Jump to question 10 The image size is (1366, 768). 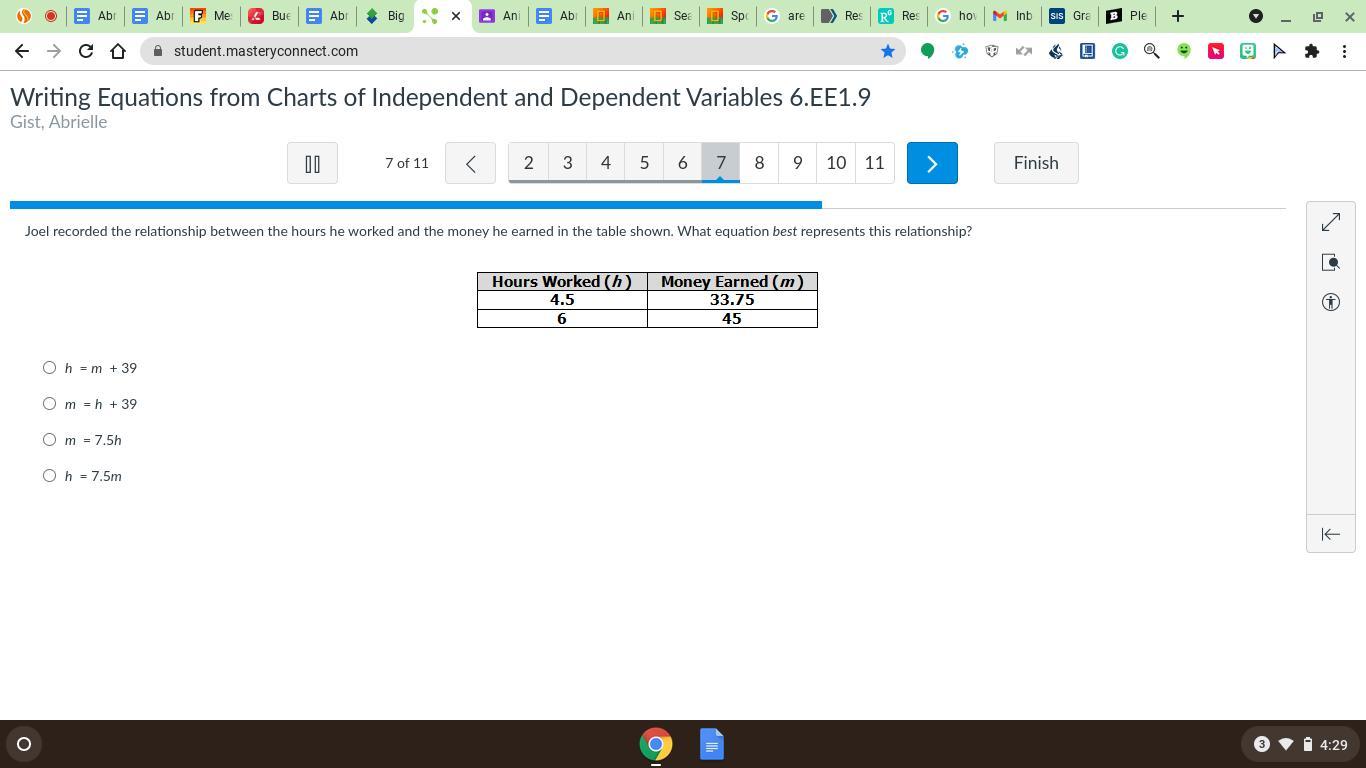coord(836,163)
